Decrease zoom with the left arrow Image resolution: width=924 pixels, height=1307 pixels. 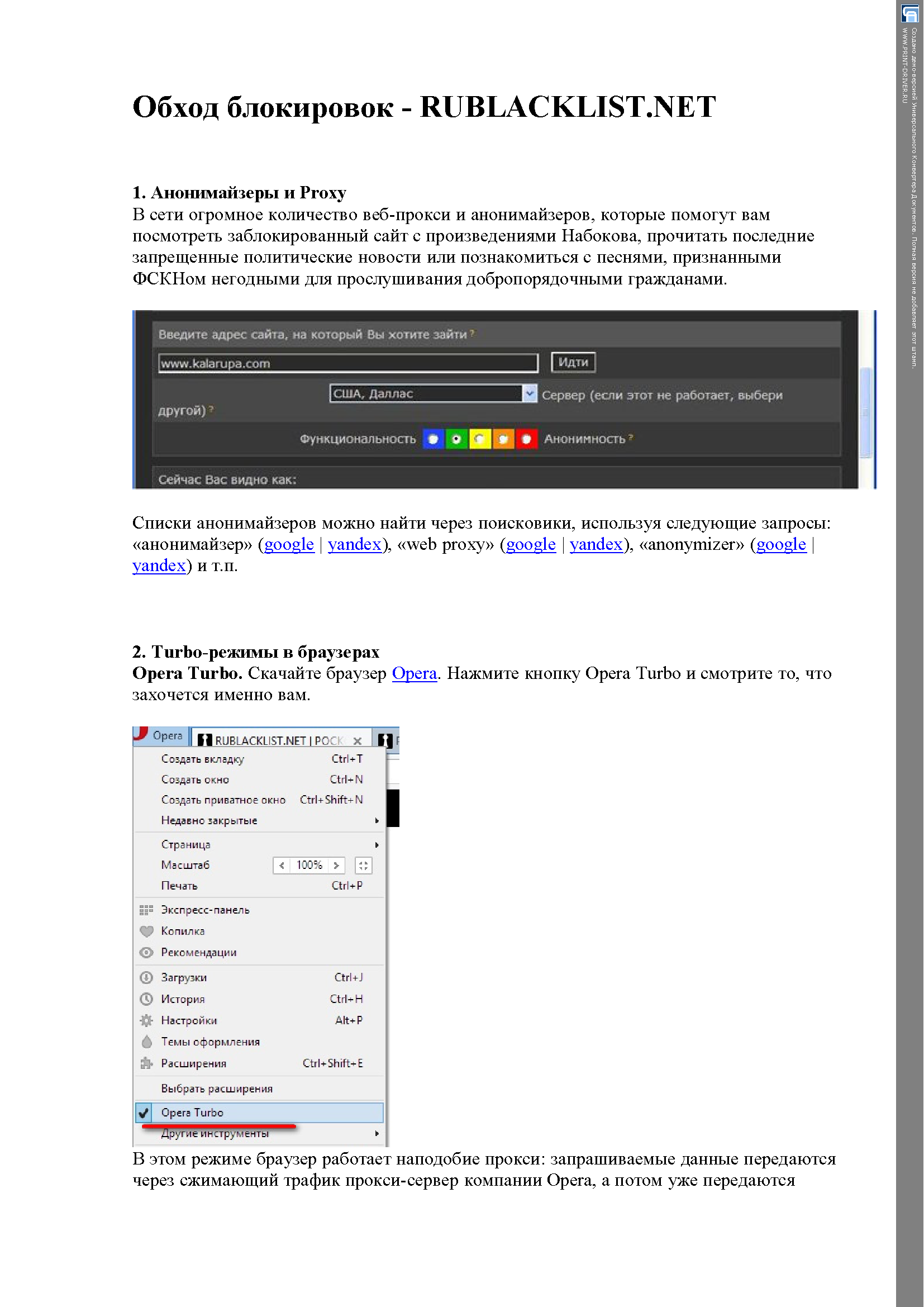282,866
